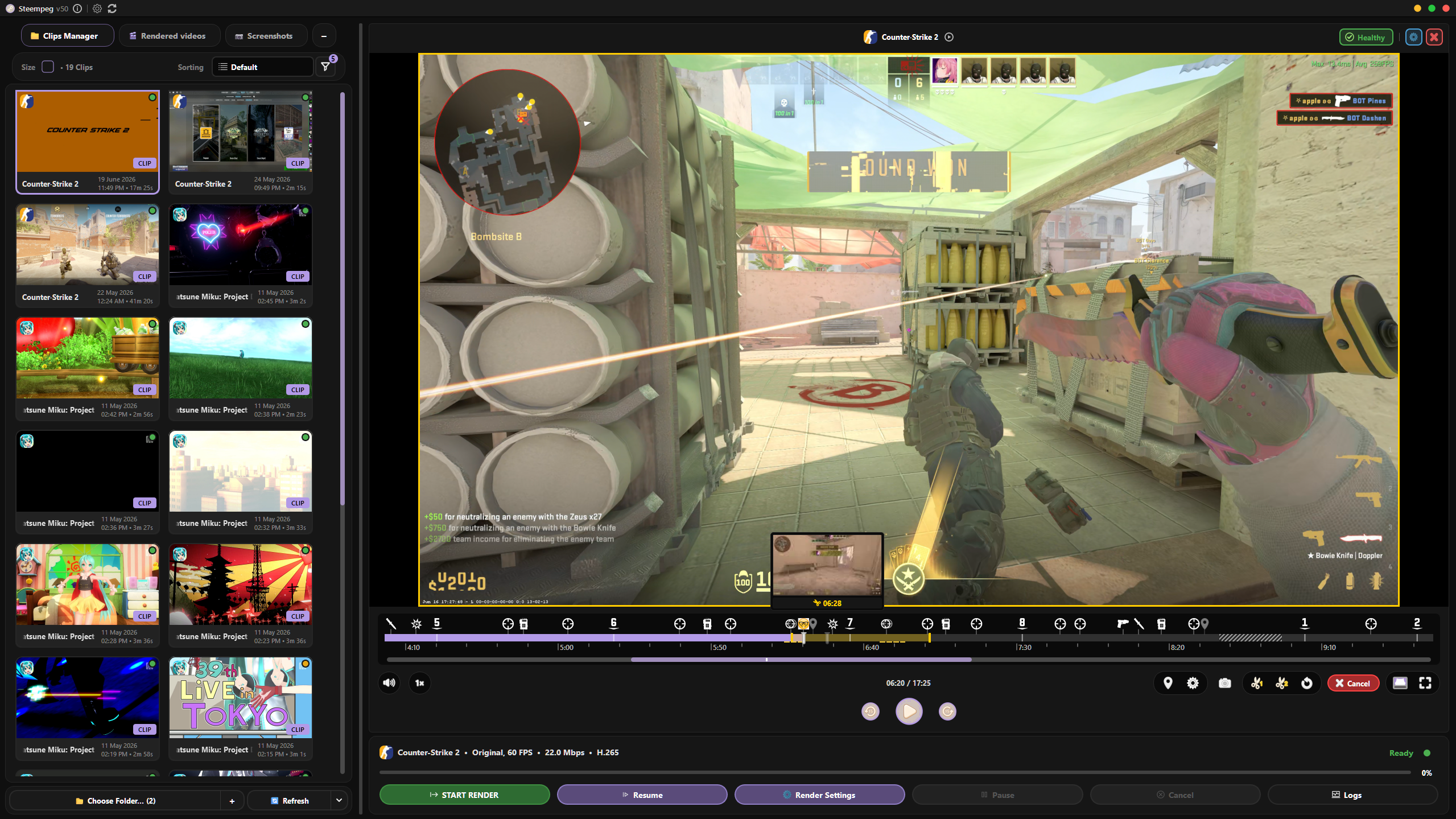Rewind 15 seconds
Screen dimensions: 1456x819
pyautogui.click(x=871, y=711)
